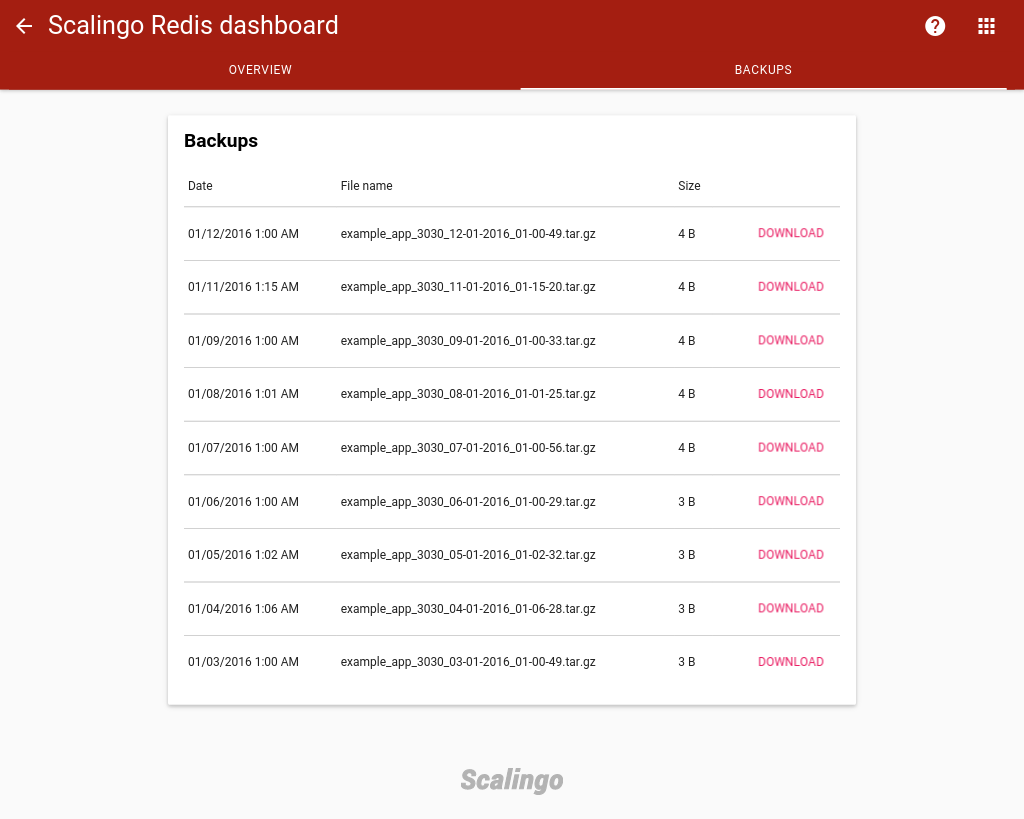Click date 01/08/2016 1:01 AM

243,394
